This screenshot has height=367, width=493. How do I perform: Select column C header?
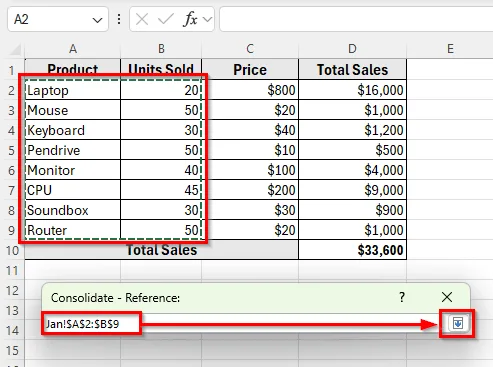tap(250, 49)
